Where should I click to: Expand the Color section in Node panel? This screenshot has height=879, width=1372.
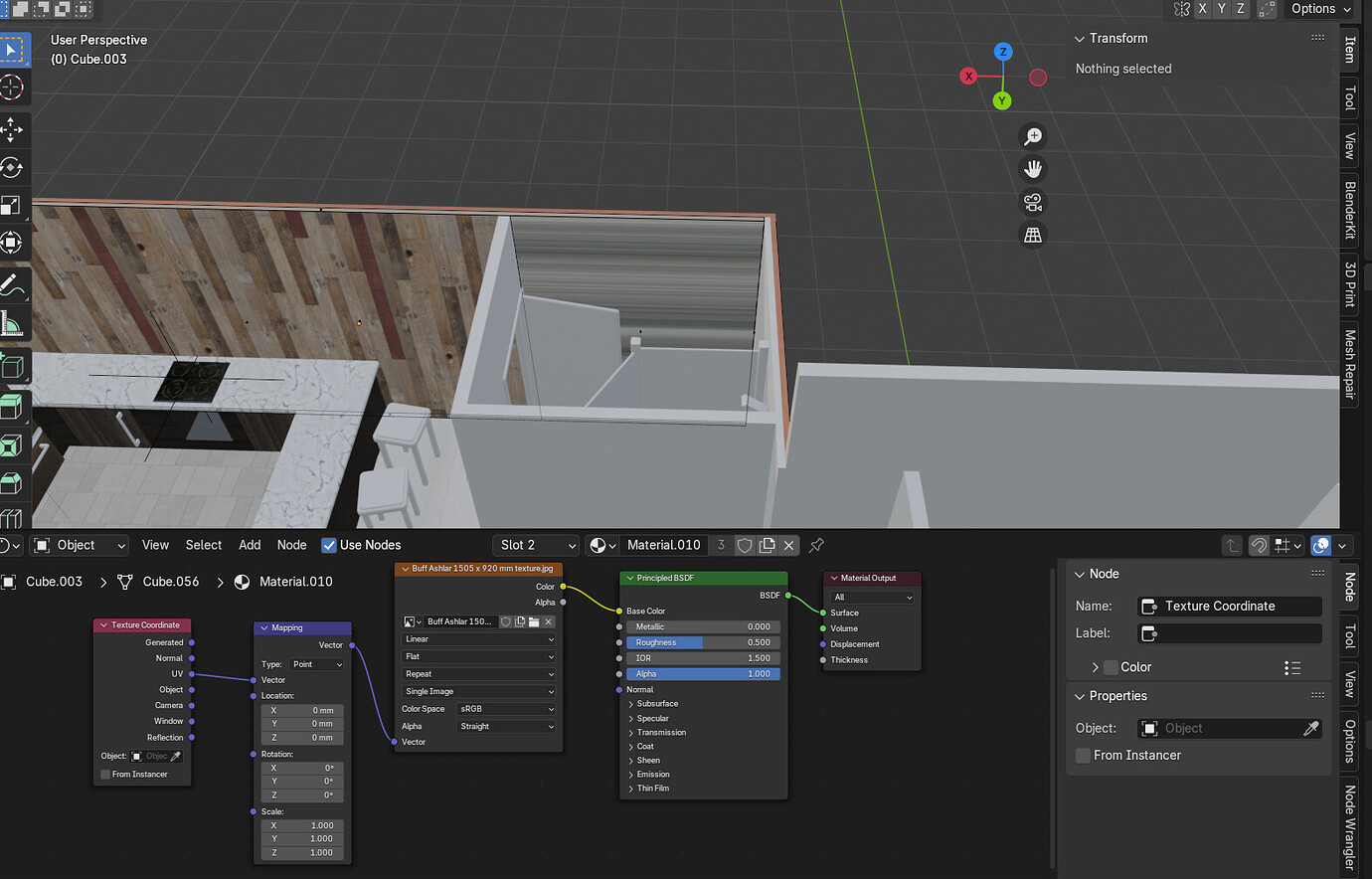(x=1095, y=667)
